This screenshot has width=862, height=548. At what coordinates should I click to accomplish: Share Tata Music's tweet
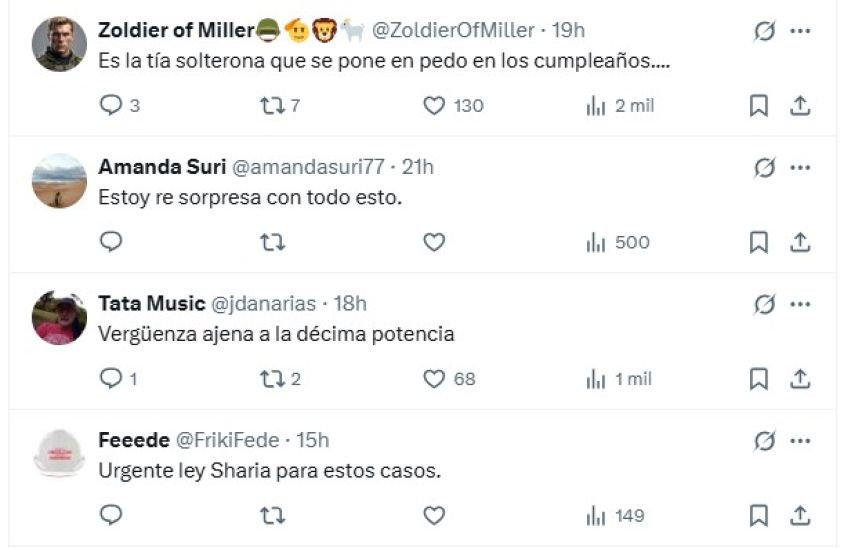(x=800, y=379)
